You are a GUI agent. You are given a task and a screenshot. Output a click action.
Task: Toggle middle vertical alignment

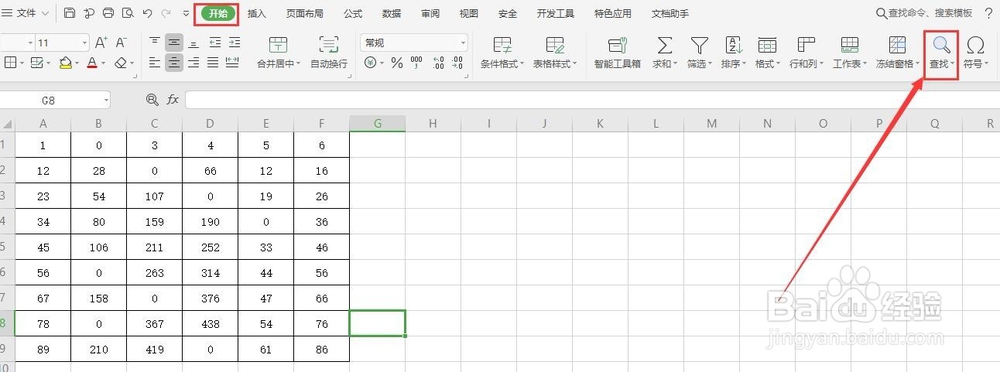(x=173, y=43)
